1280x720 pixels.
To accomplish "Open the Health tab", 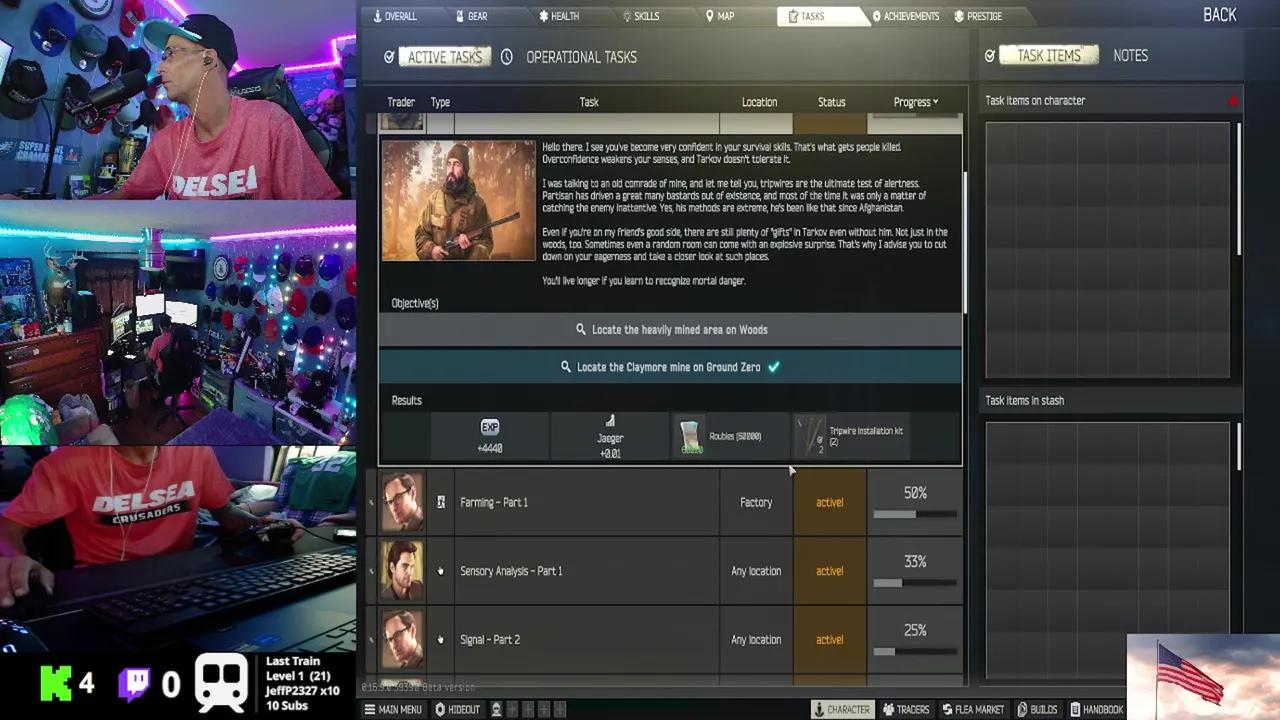I will (558, 16).
